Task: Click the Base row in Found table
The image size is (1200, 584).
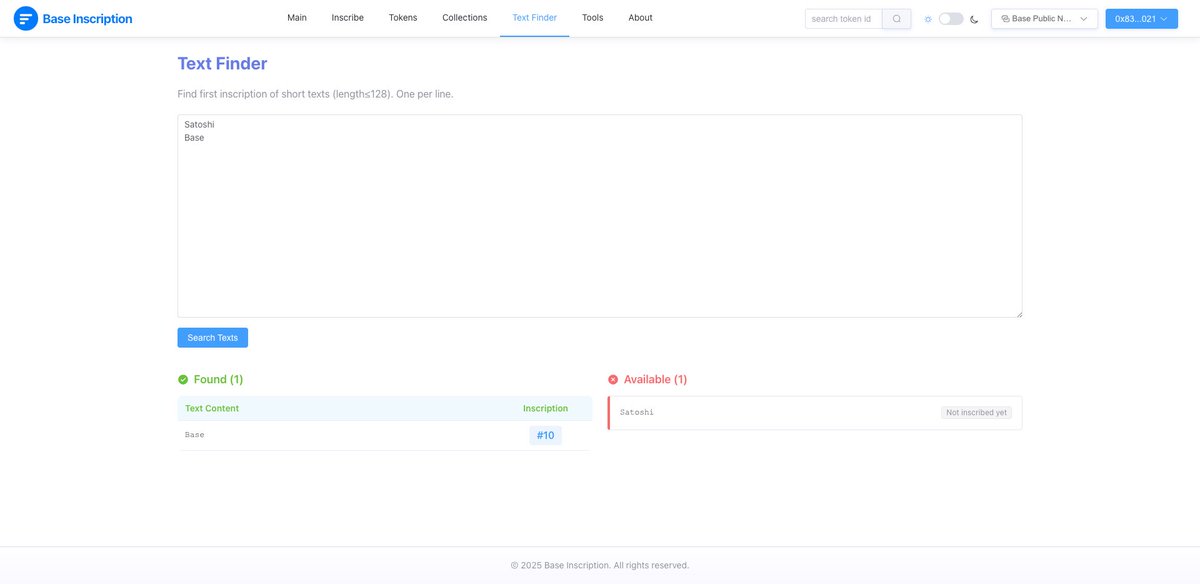Action: [385, 436]
